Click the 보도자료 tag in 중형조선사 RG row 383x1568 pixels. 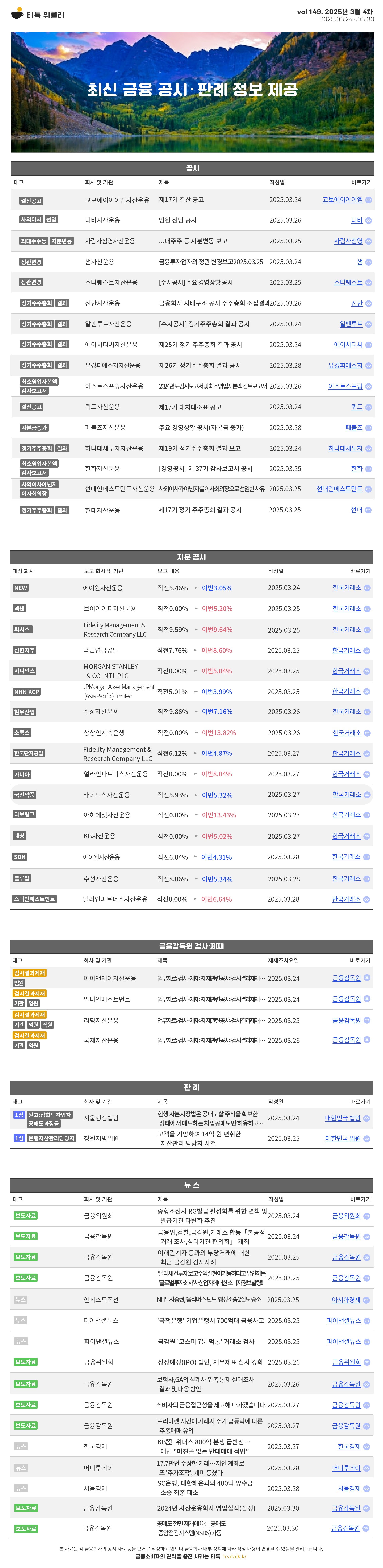click(x=26, y=1216)
